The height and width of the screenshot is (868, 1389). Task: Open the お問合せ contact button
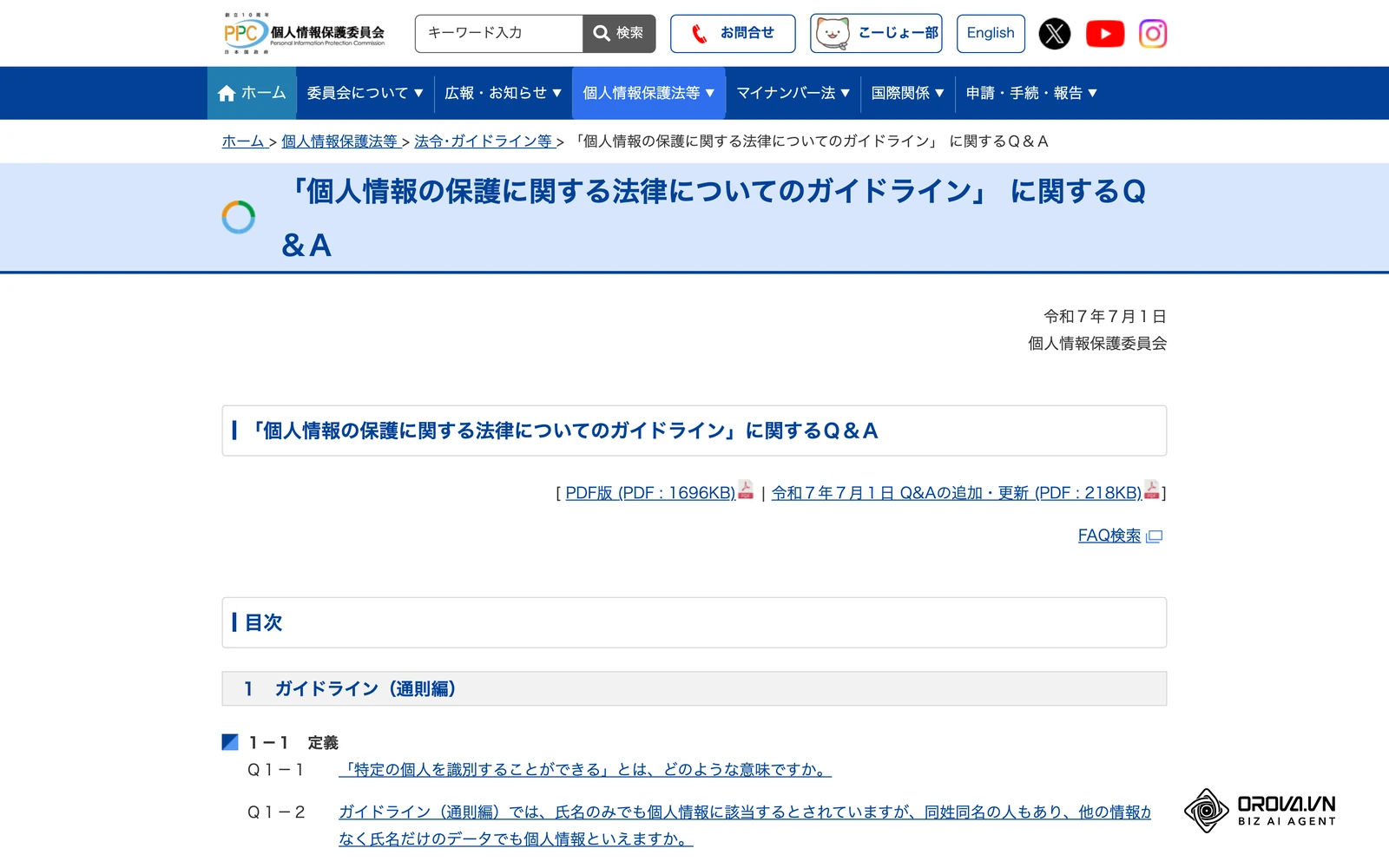click(x=733, y=34)
